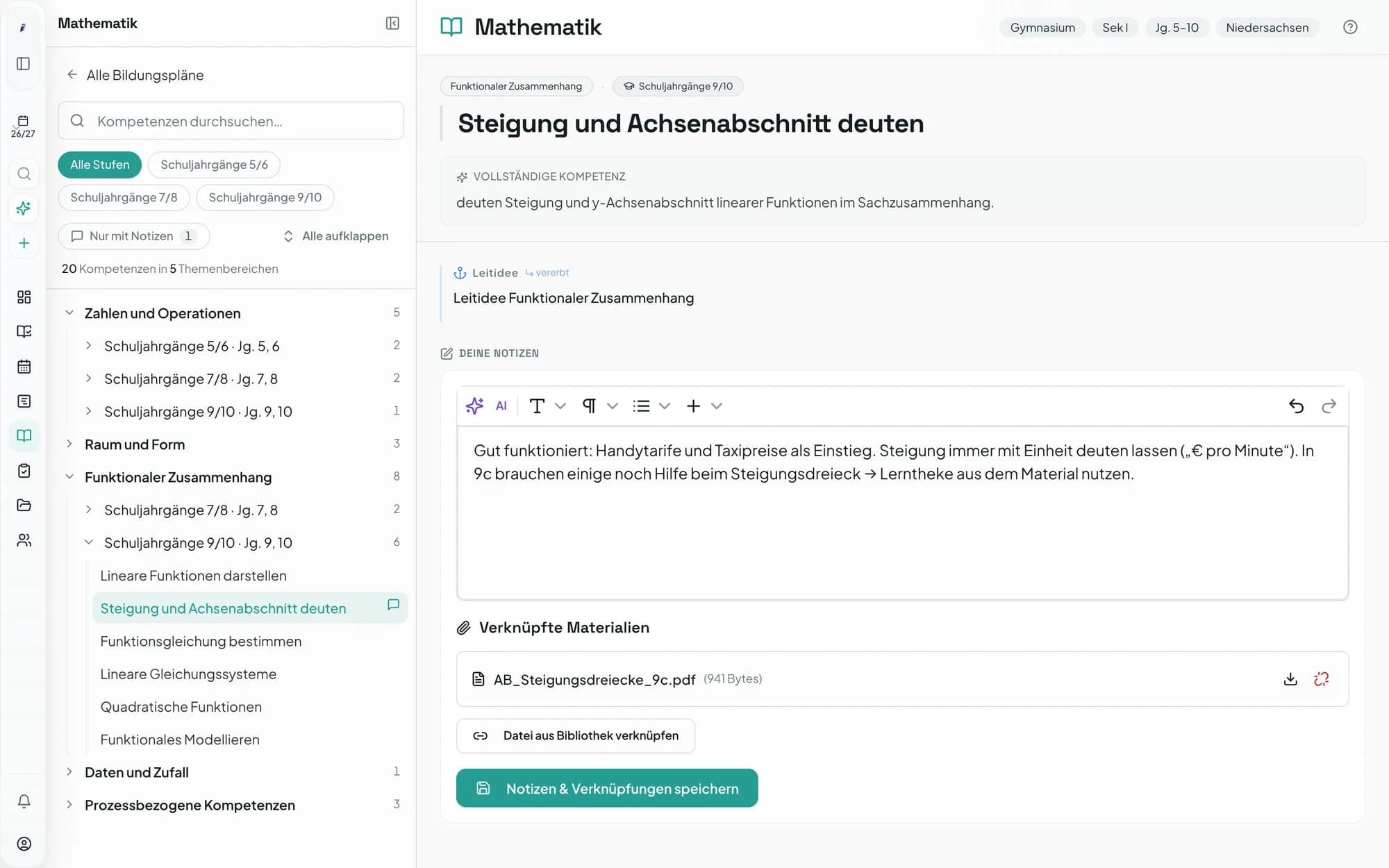Click Funktionaler Zusammenhang breadcrumb tag
The image size is (1389, 868).
(x=516, y=86)
